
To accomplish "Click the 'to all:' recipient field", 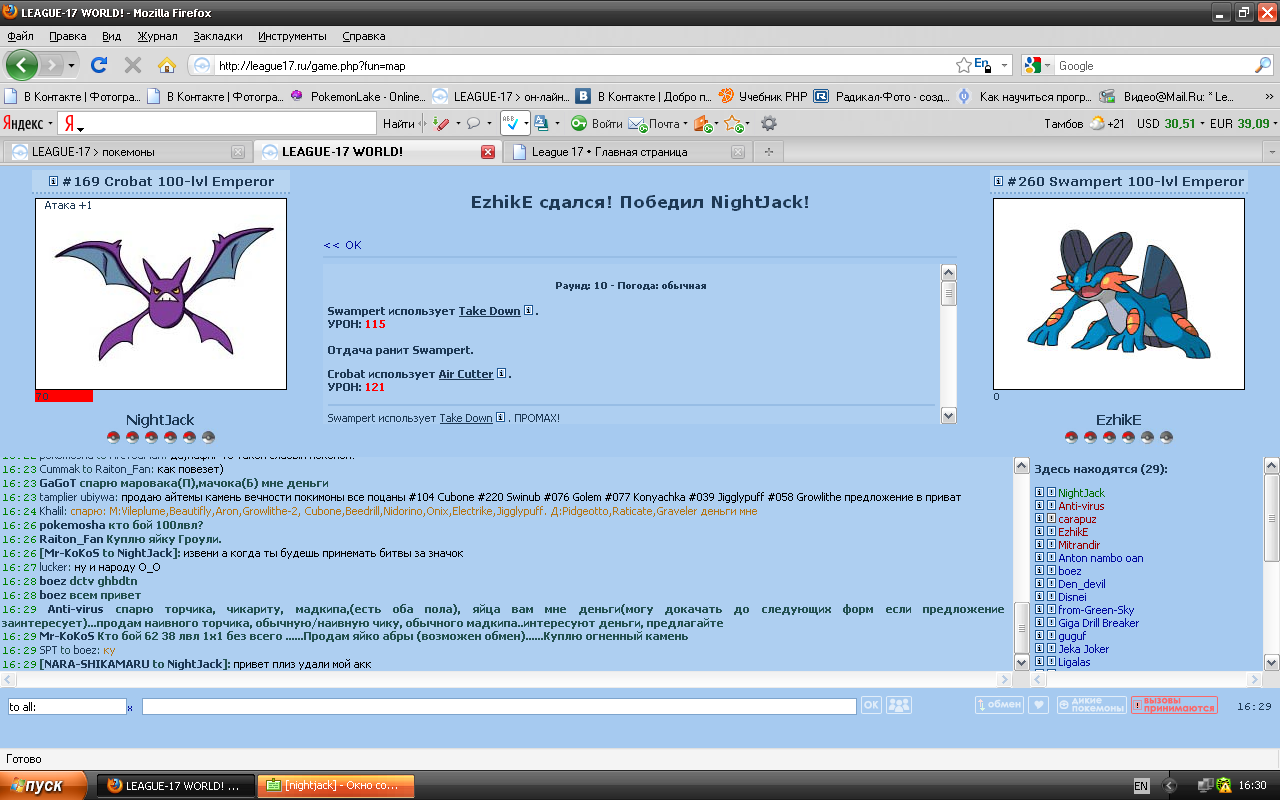I will pyautogui.click(x=67, y=706).
